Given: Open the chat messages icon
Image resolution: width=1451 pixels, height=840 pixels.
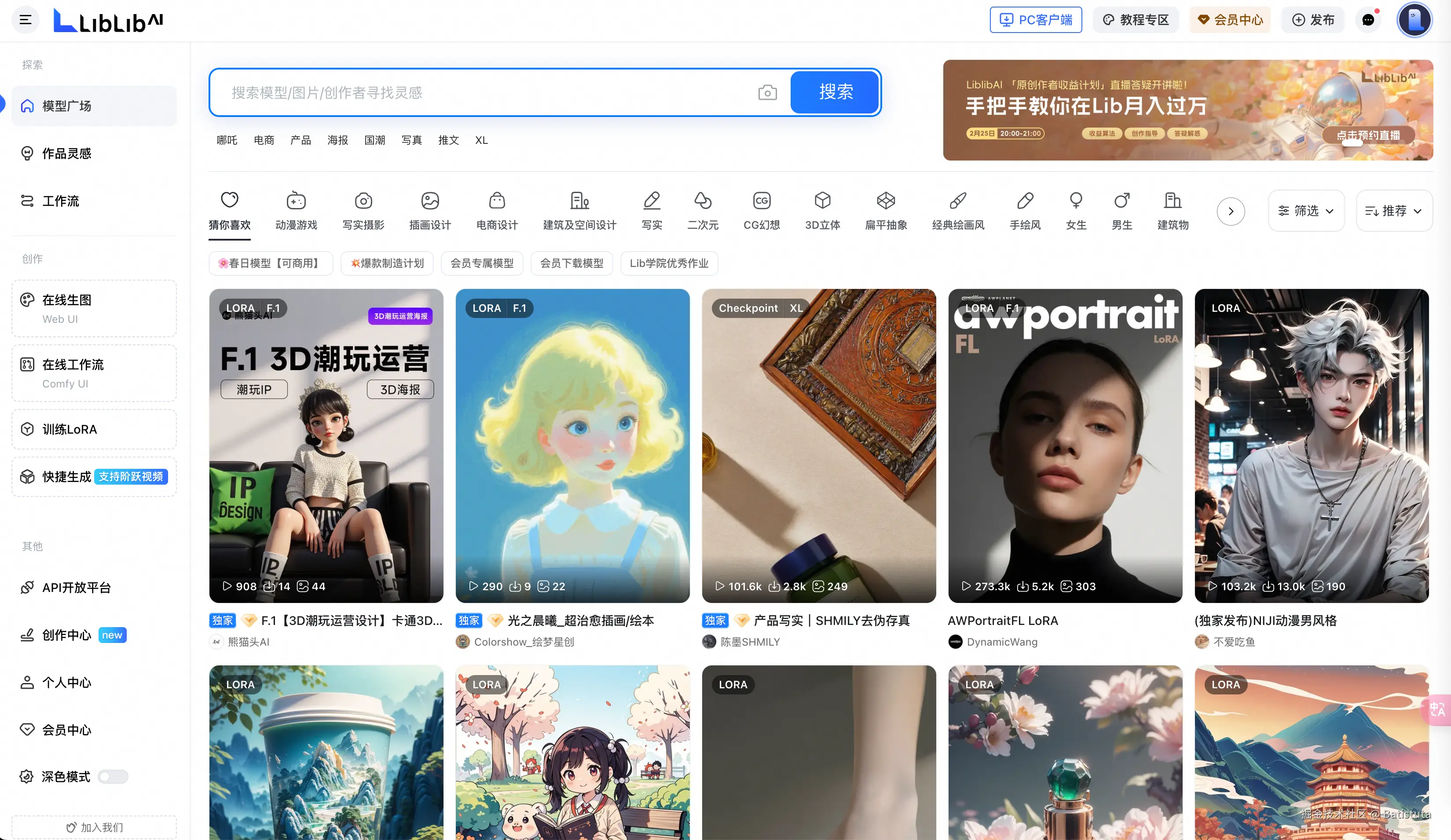Looking at the screenshot, I should tap(1368, 20).
